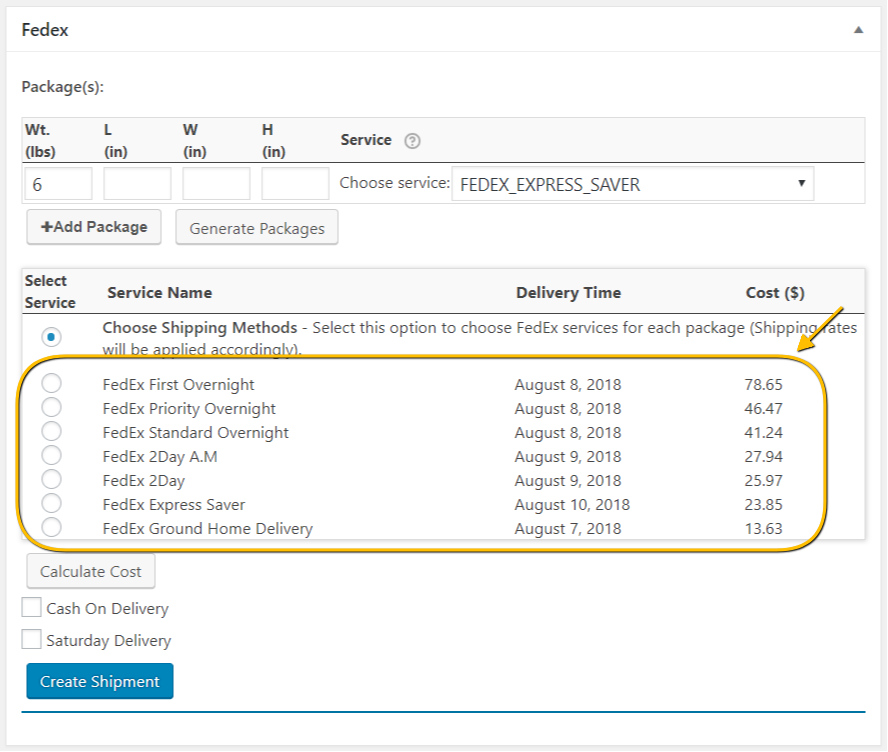Pick the FedEx 2Day A.M radio button
Image resolution: width=888 pixels, height=752 pixels.
click(51, 456)
